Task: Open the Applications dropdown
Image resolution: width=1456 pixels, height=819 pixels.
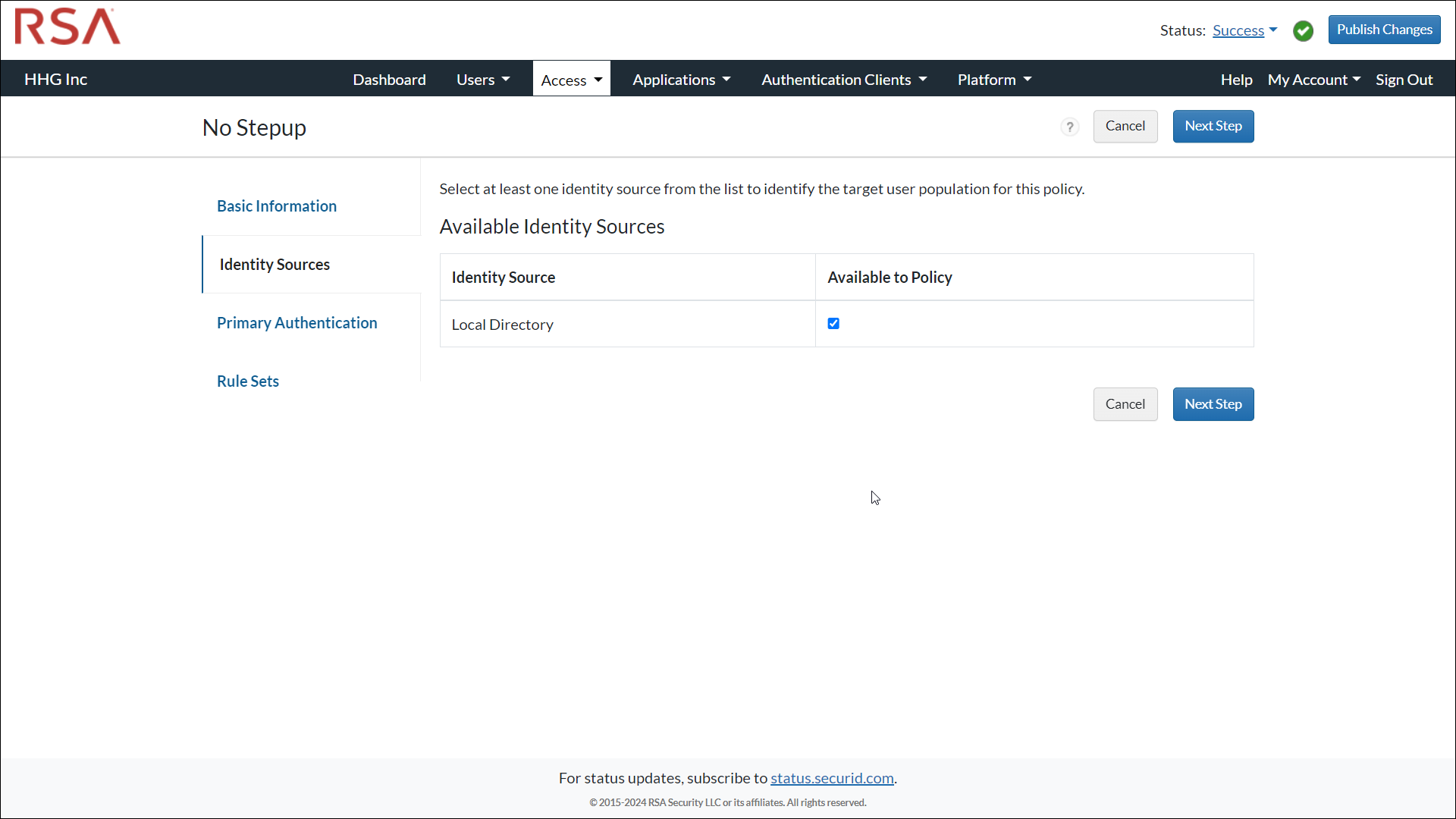Action: [x=680, y=79]
